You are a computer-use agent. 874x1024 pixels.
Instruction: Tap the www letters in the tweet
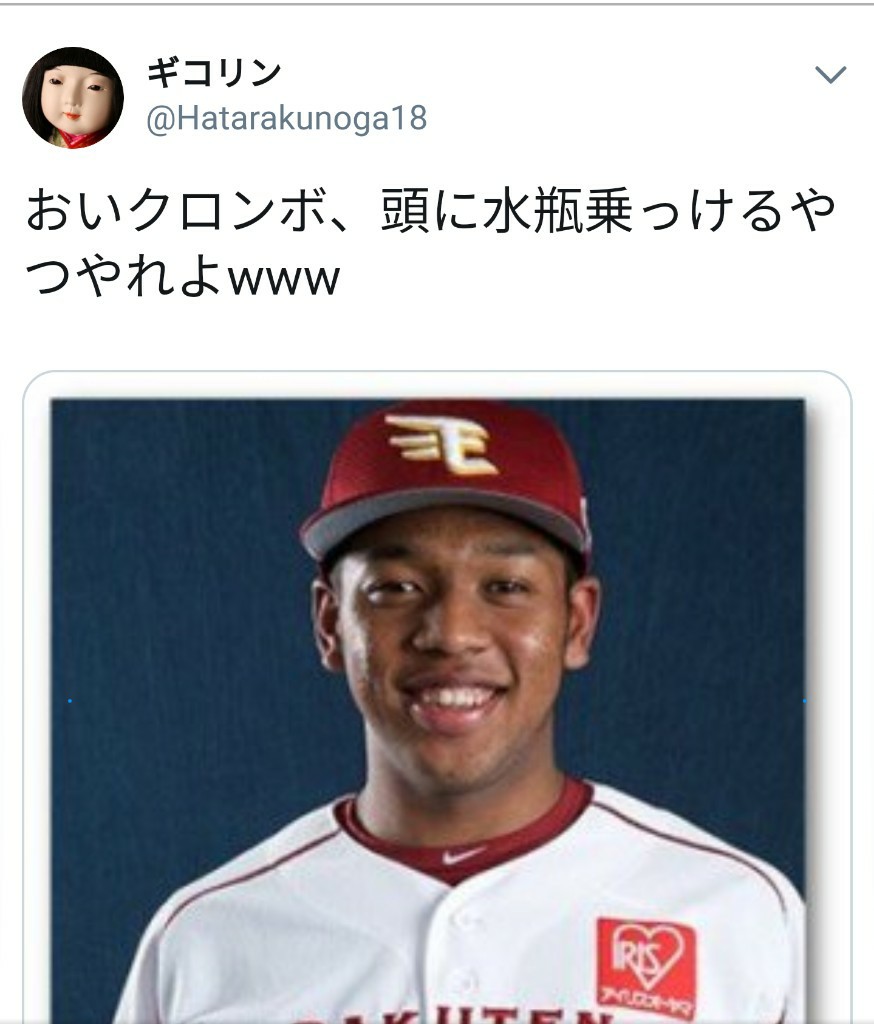(x=284, y=280)
